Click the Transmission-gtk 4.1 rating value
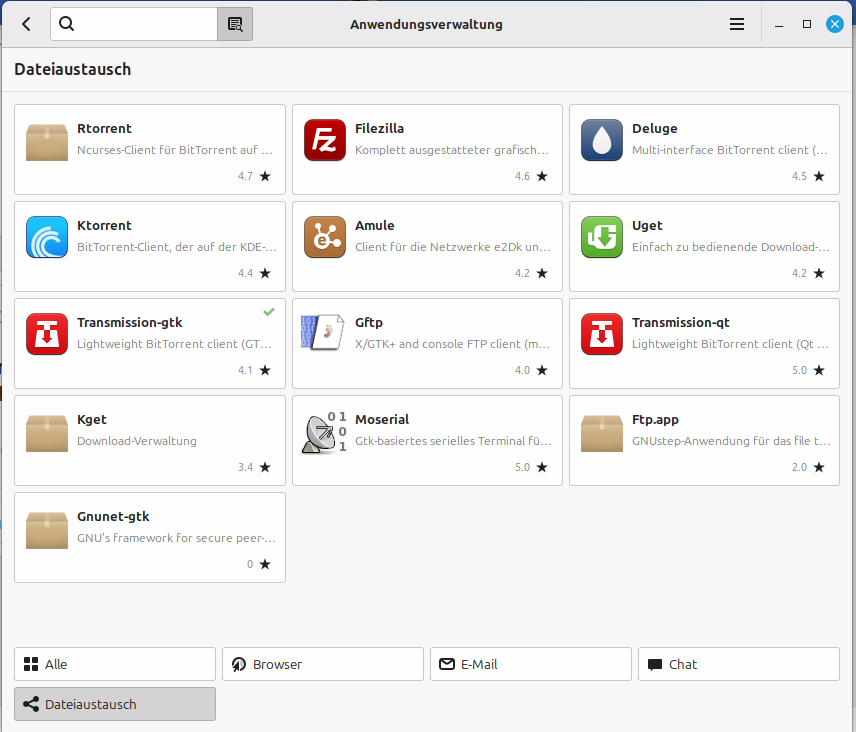Screen dimensions: 856x732 point(245,370)
